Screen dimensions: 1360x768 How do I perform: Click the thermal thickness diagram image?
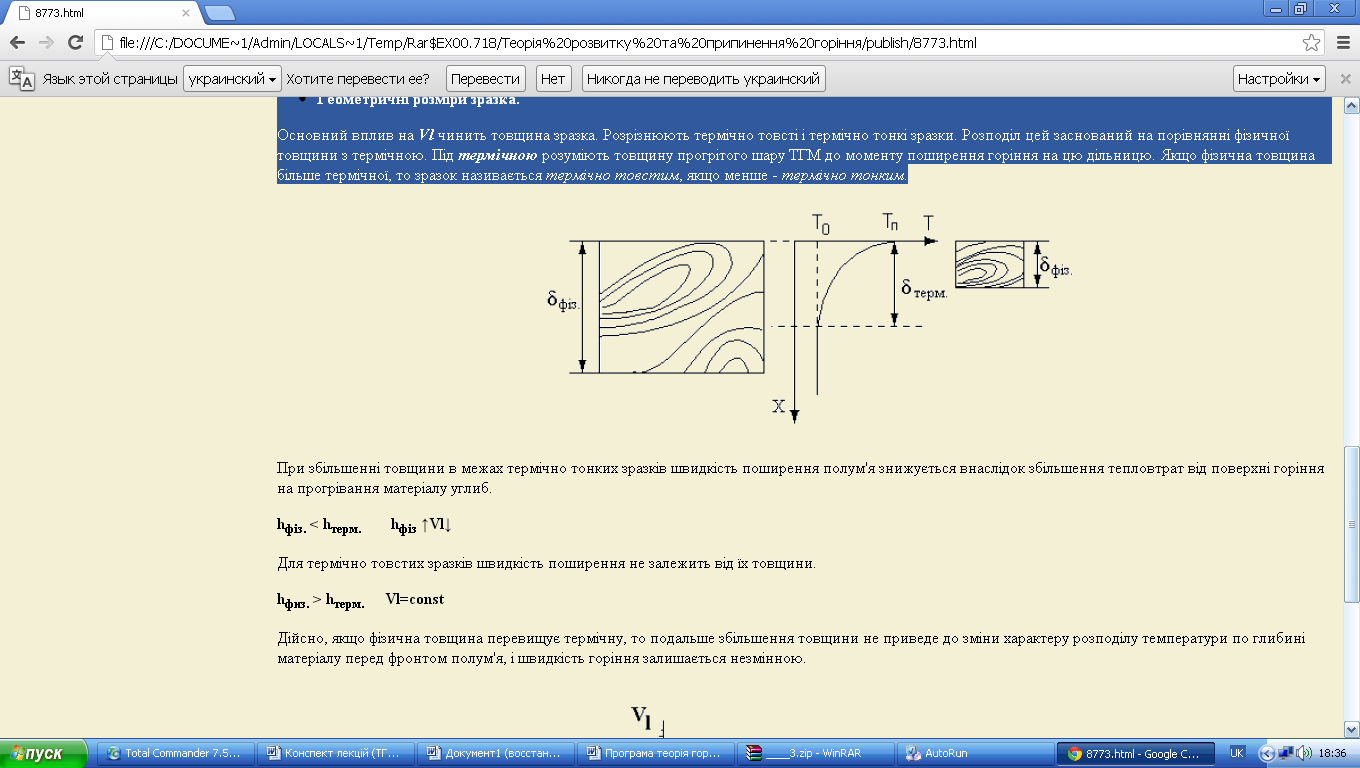pos(809,317)
